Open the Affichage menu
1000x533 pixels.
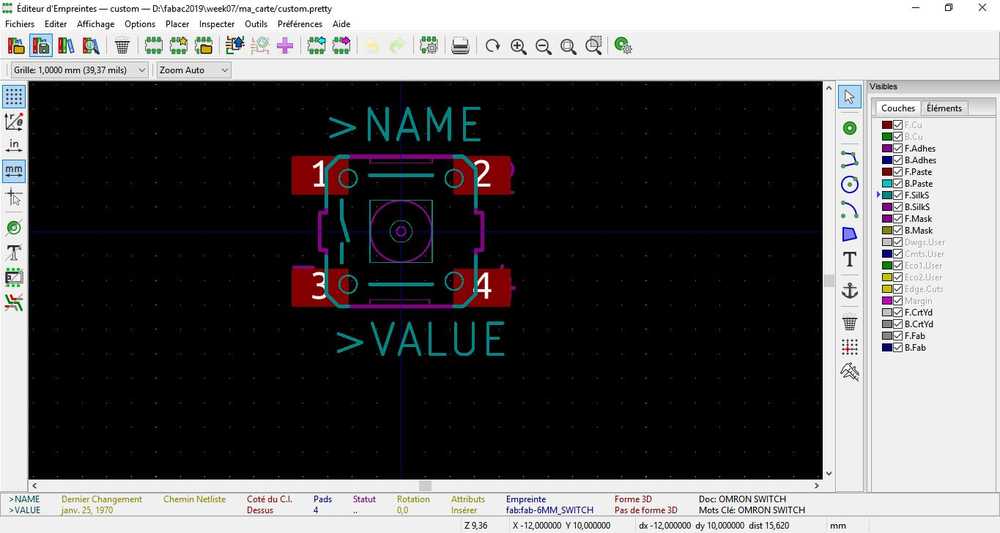click(96, 24)
